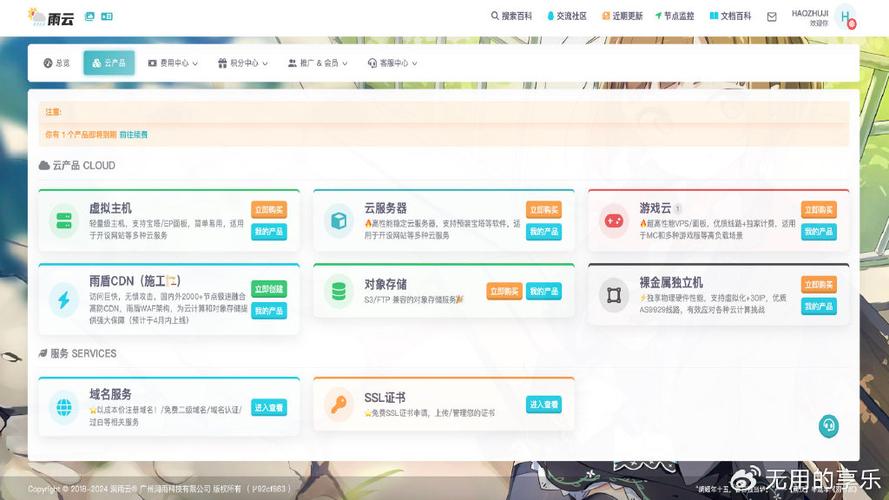Click 立即购买 for 游戏云
The width and height of the screenshot is (889, 500).
coord(819,210)
